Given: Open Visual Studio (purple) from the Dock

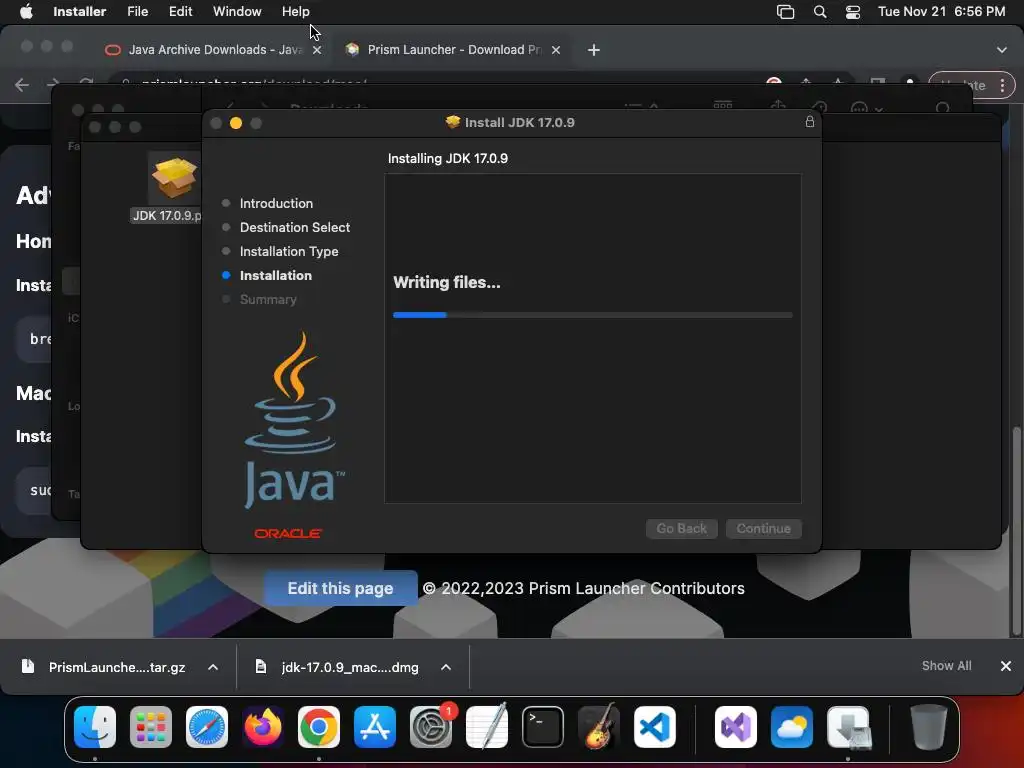Looking at the screenshot, I should pyautogui.click(x=736, y=727).
